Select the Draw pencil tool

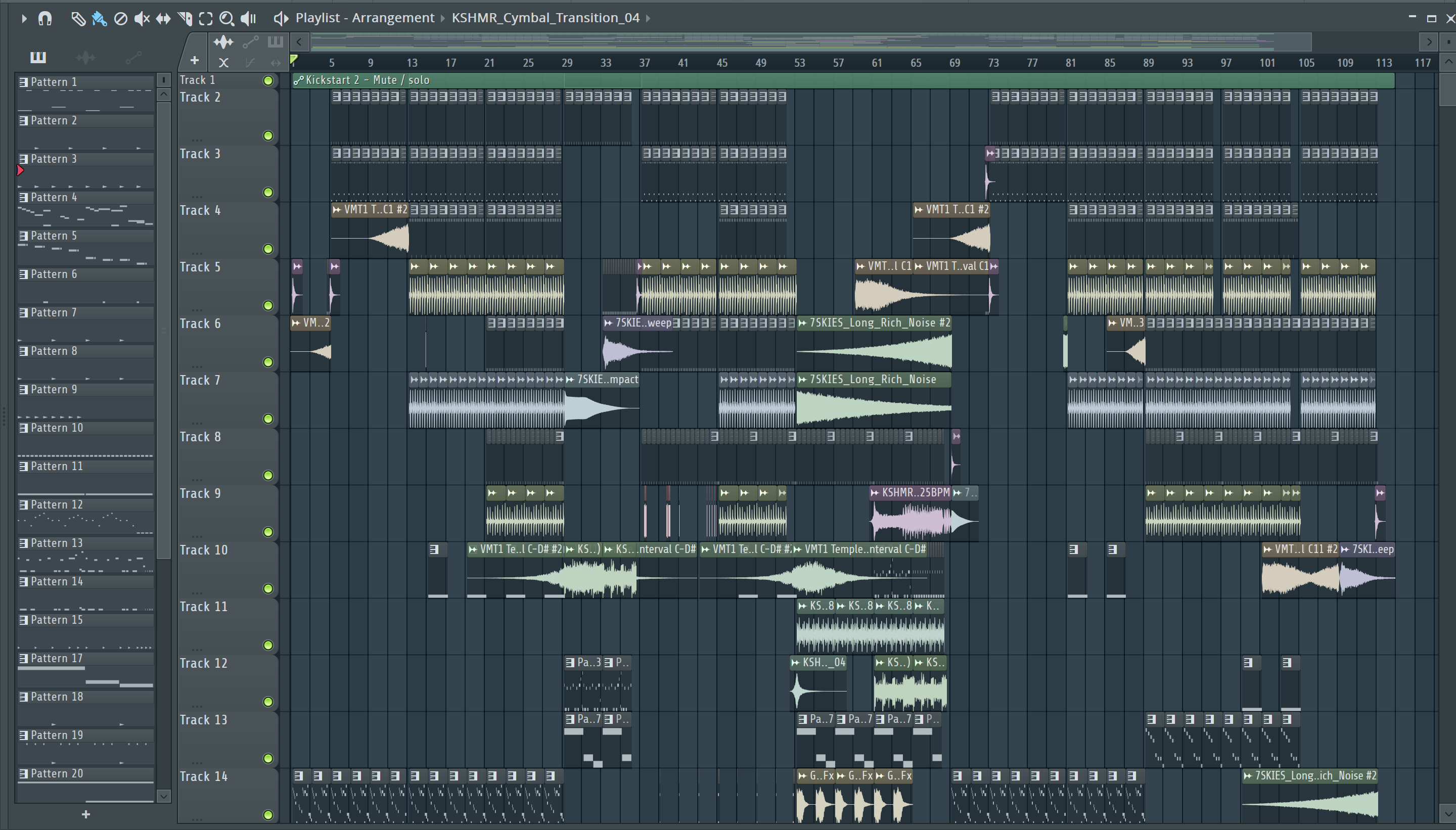78,18
